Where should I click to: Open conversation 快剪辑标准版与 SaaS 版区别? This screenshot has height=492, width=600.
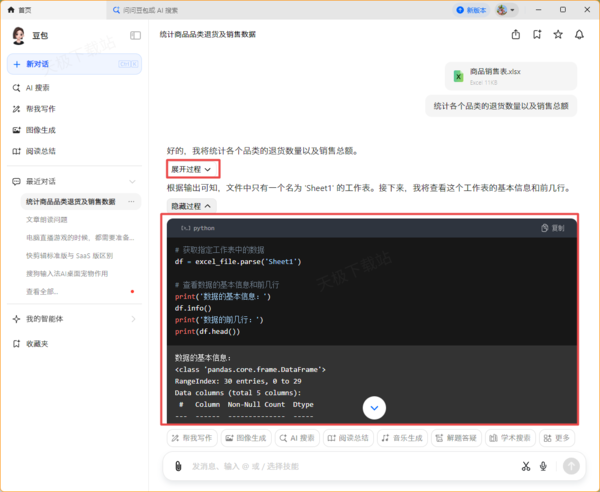(x=69, y=256)
